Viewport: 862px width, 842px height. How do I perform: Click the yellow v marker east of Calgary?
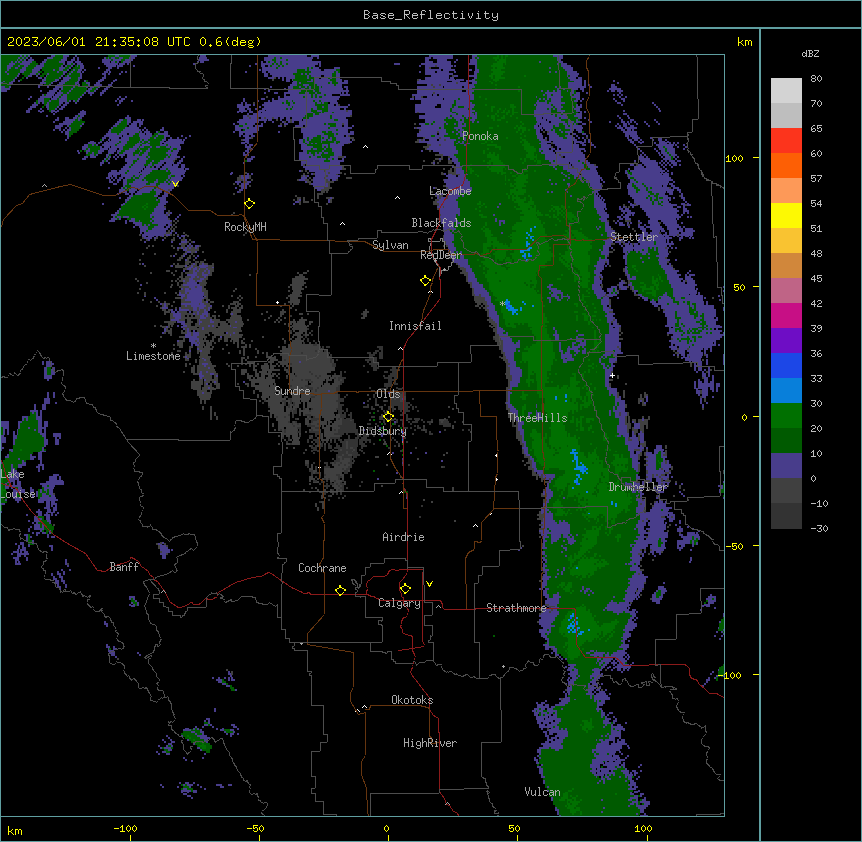click(429, 584)
